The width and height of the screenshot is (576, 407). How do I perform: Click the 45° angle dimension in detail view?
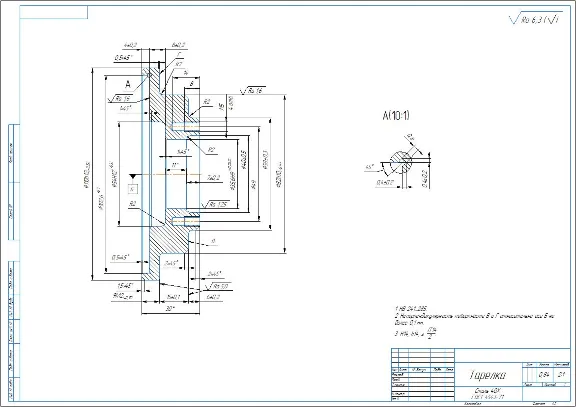click(369, 168)
